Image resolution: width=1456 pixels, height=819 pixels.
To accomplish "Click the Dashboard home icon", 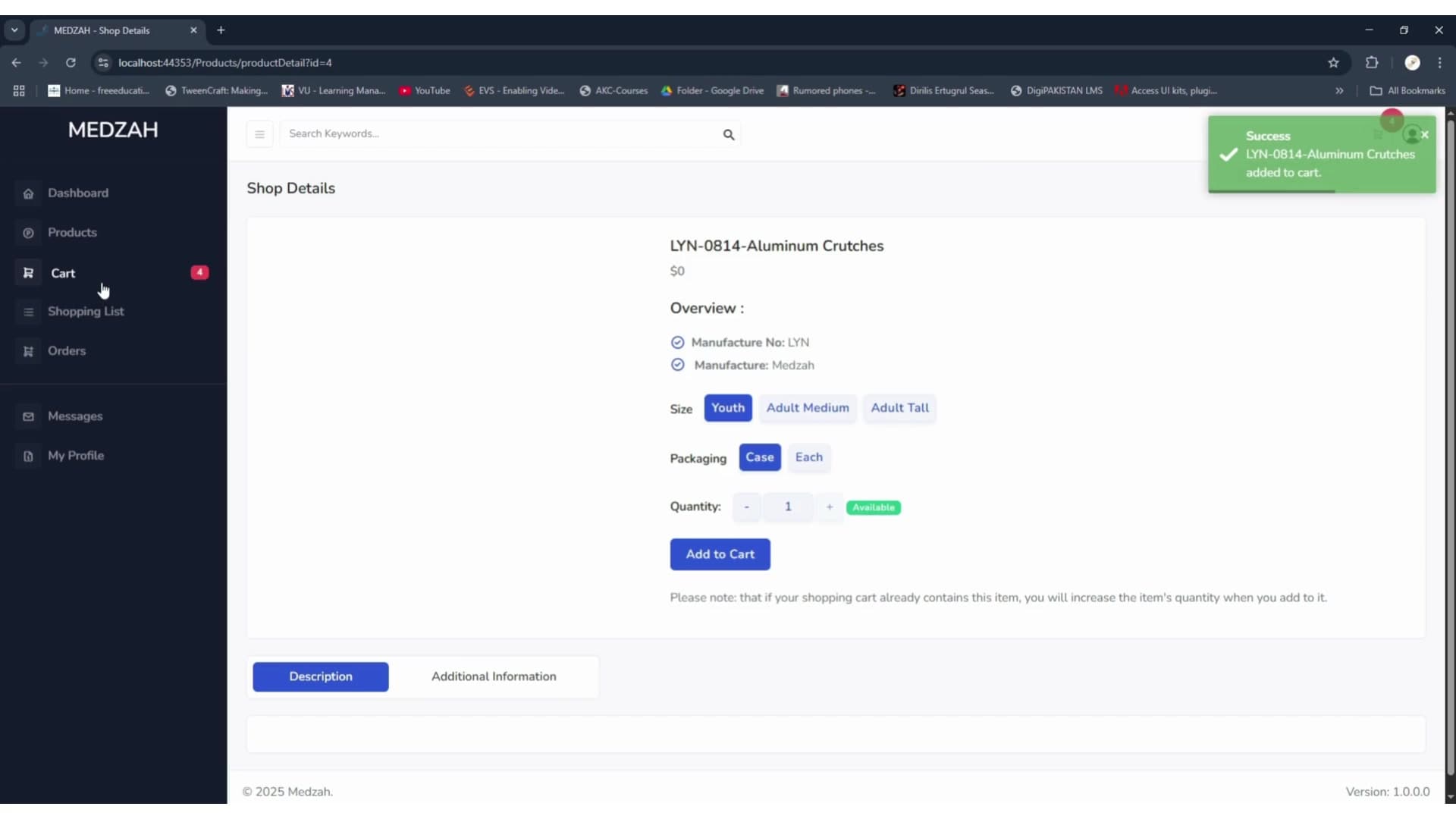I will [28, 193].
